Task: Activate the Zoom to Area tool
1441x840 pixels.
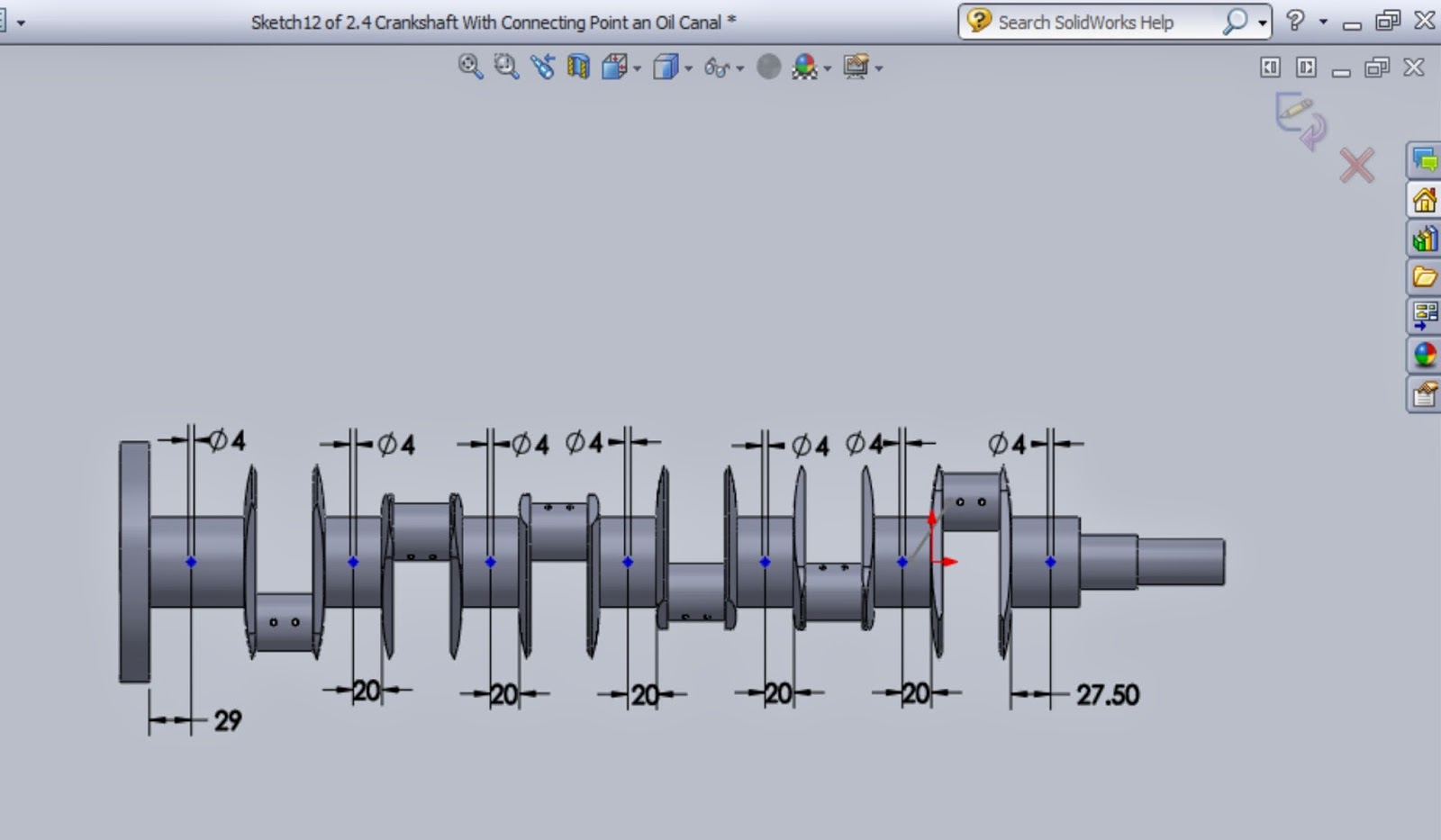Action: [x=504, y=66]
